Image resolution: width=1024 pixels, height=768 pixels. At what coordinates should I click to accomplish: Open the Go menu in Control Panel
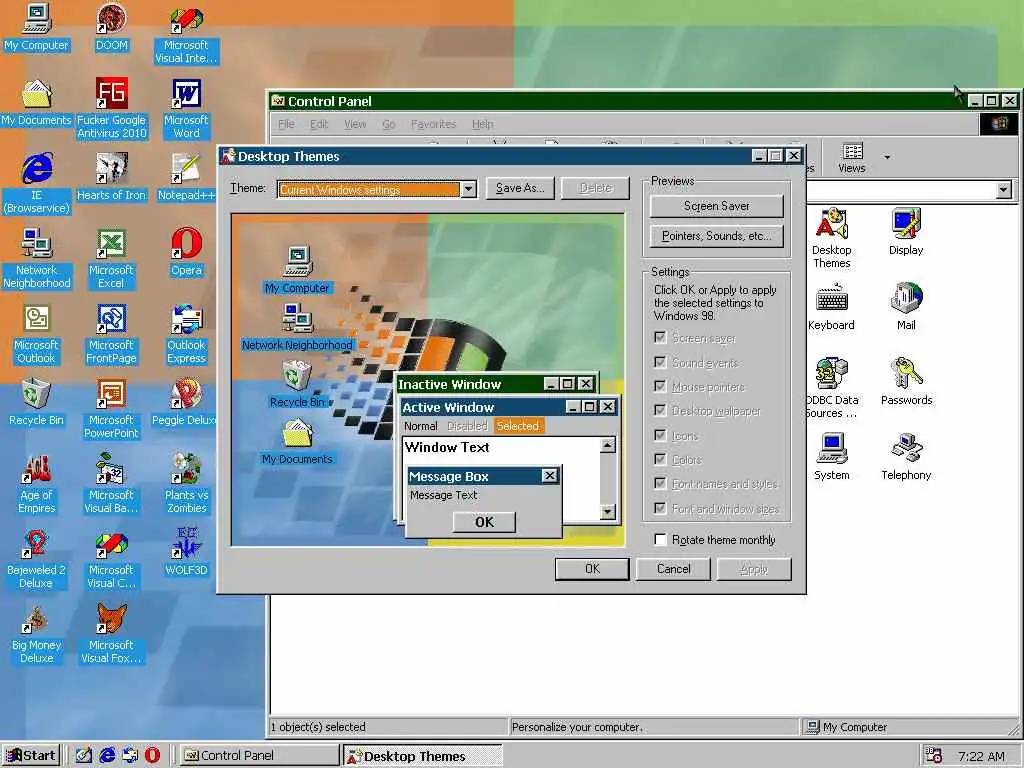(x=389, y=123)
